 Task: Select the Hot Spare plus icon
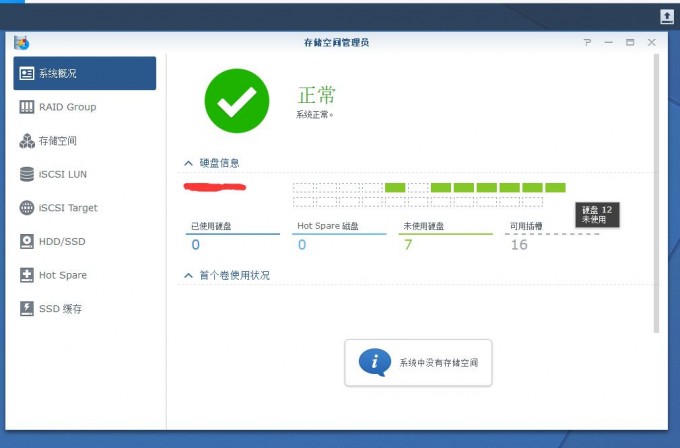[27, 275]
